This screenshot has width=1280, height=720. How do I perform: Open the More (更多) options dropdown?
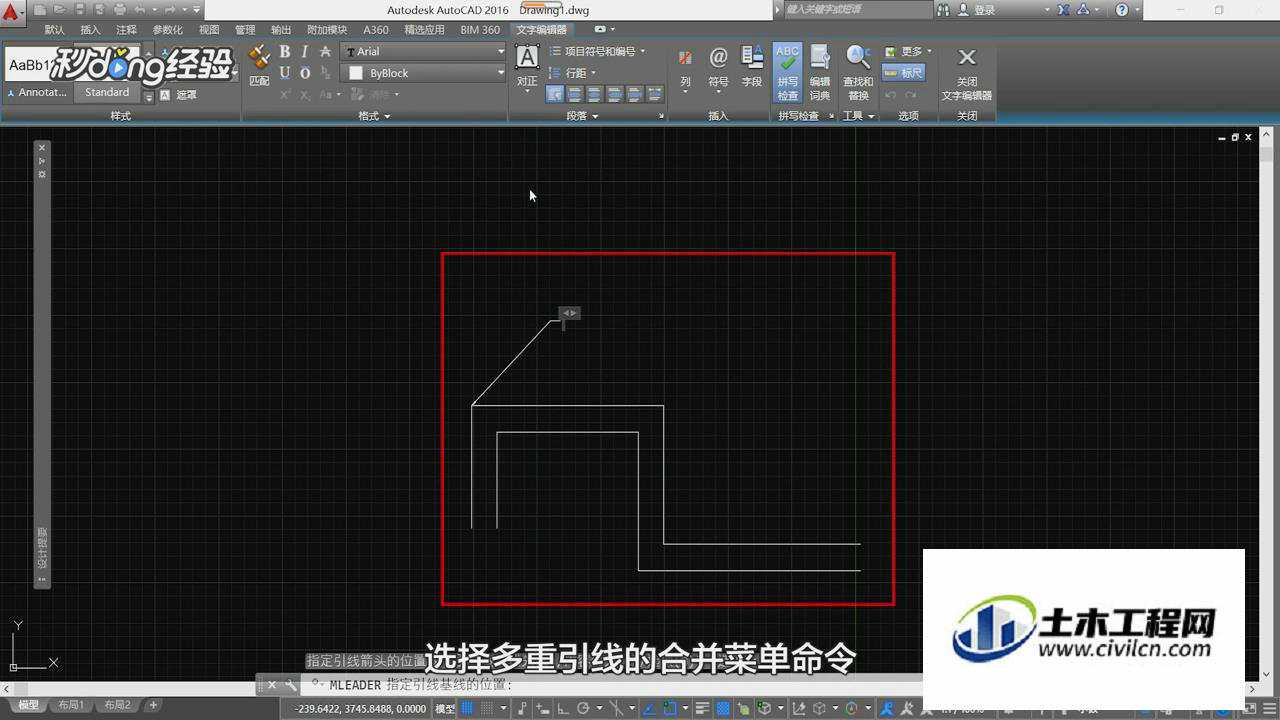click(908, 51)
